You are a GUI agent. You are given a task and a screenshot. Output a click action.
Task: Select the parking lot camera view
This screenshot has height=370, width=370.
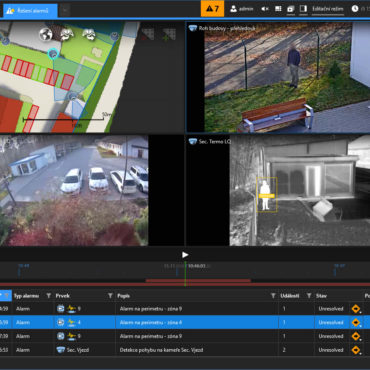point(74,190)
